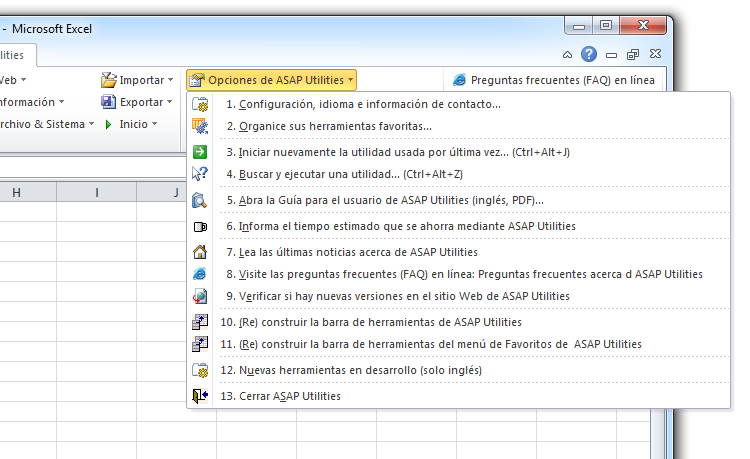Close the workbook with the small X icon
The image size is (750, 459).
point(655,54)
